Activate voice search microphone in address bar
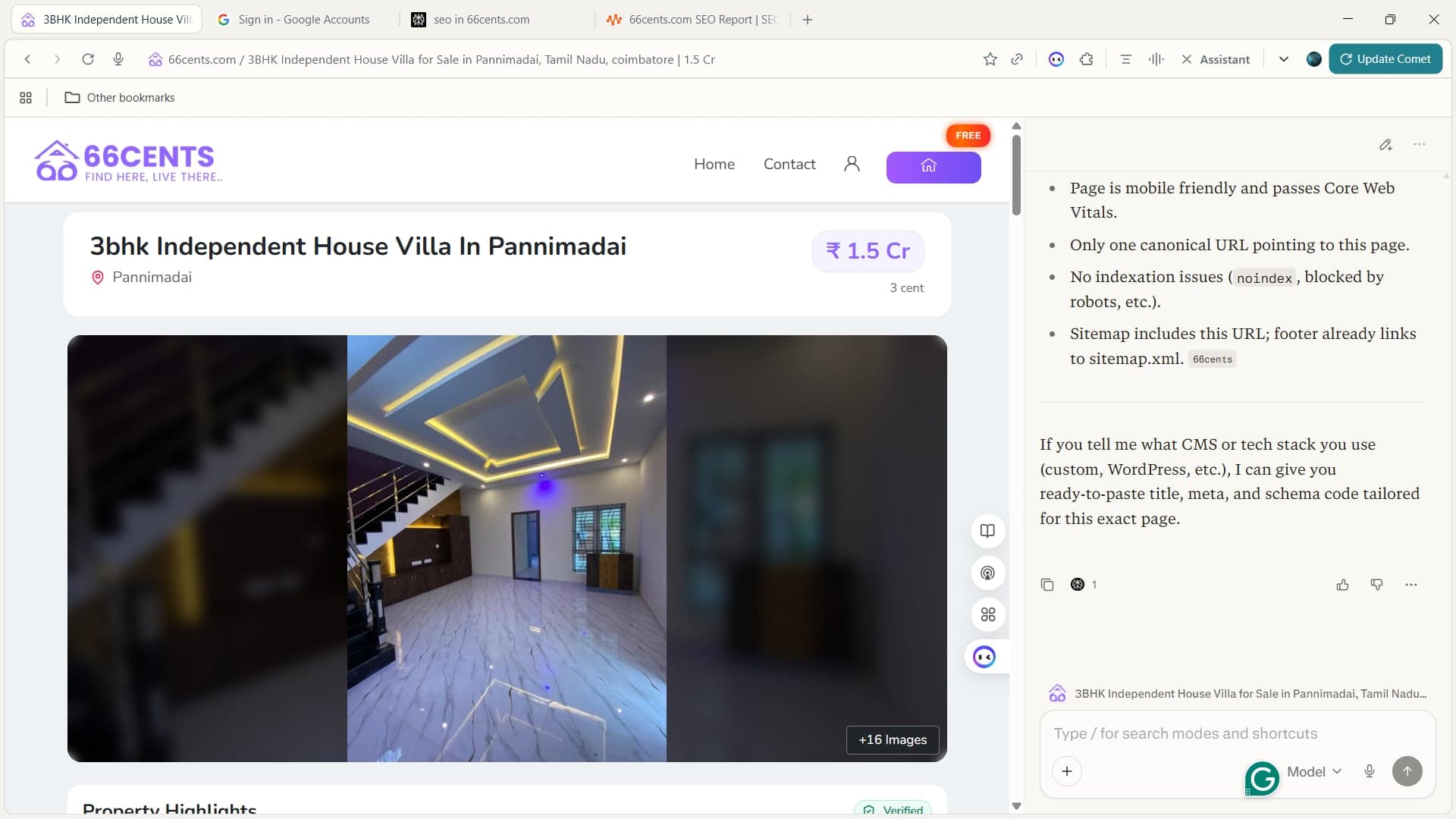1456x819 pixels. pyautogui.click(x=118, y=59)
